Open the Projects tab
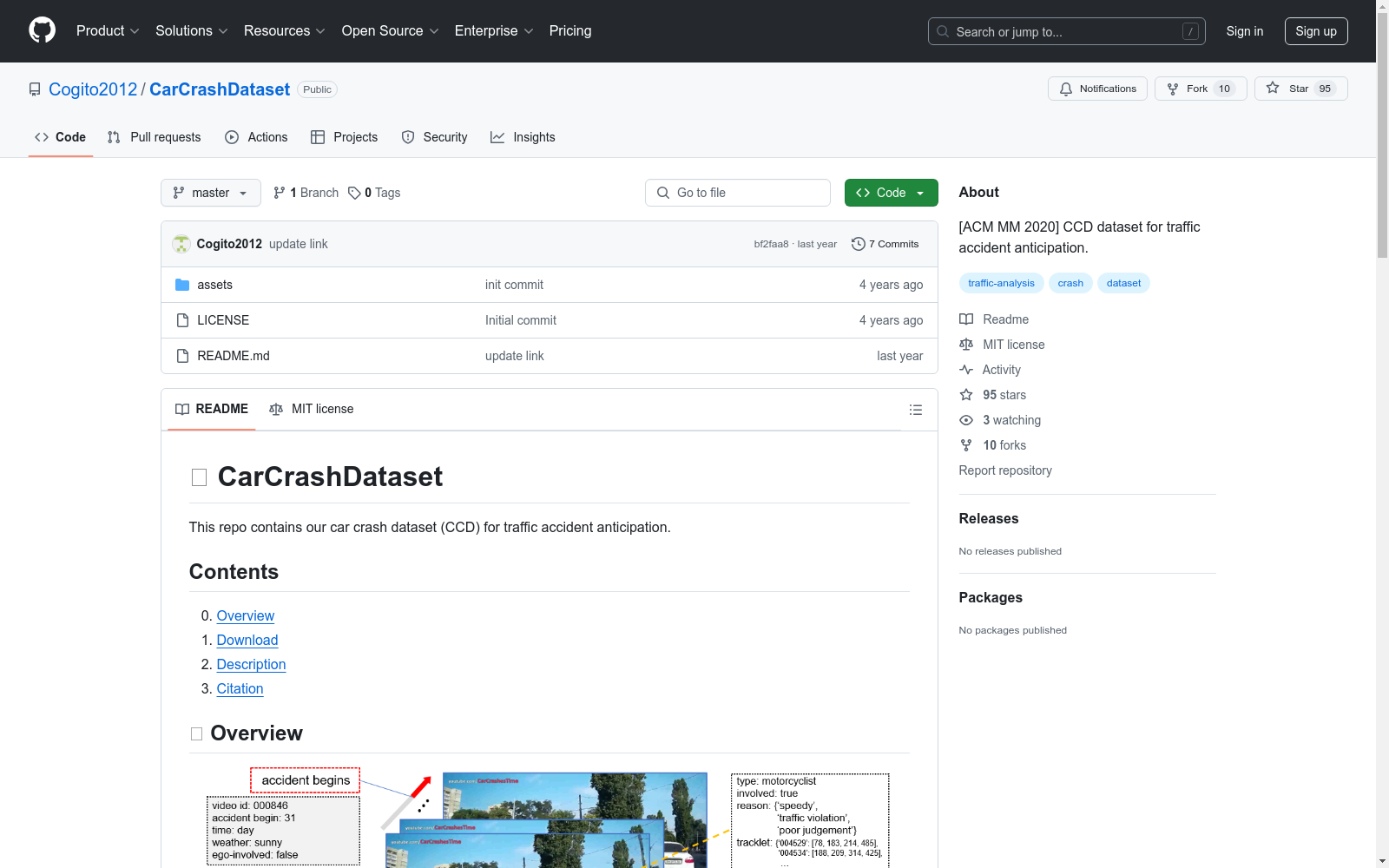Image resolution: width=1389 pixels, height=868 pixels. coord(345,137)
